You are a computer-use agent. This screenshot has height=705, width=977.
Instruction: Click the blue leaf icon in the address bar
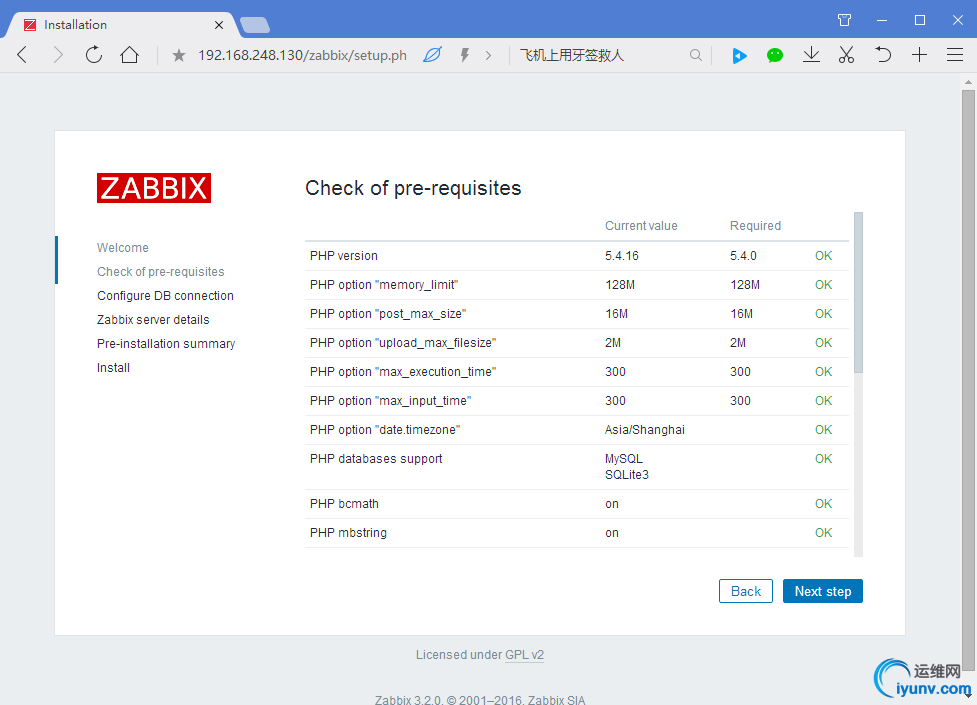[x=432, y=55]
